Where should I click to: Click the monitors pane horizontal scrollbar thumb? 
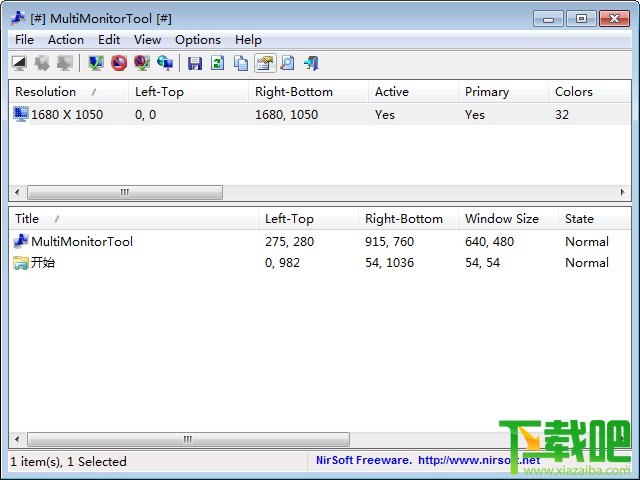click(125, 192)
